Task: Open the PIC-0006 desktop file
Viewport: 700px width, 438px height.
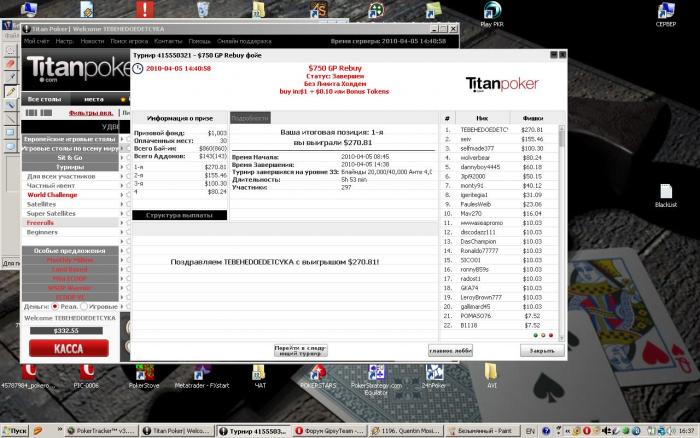Action: 86,376
